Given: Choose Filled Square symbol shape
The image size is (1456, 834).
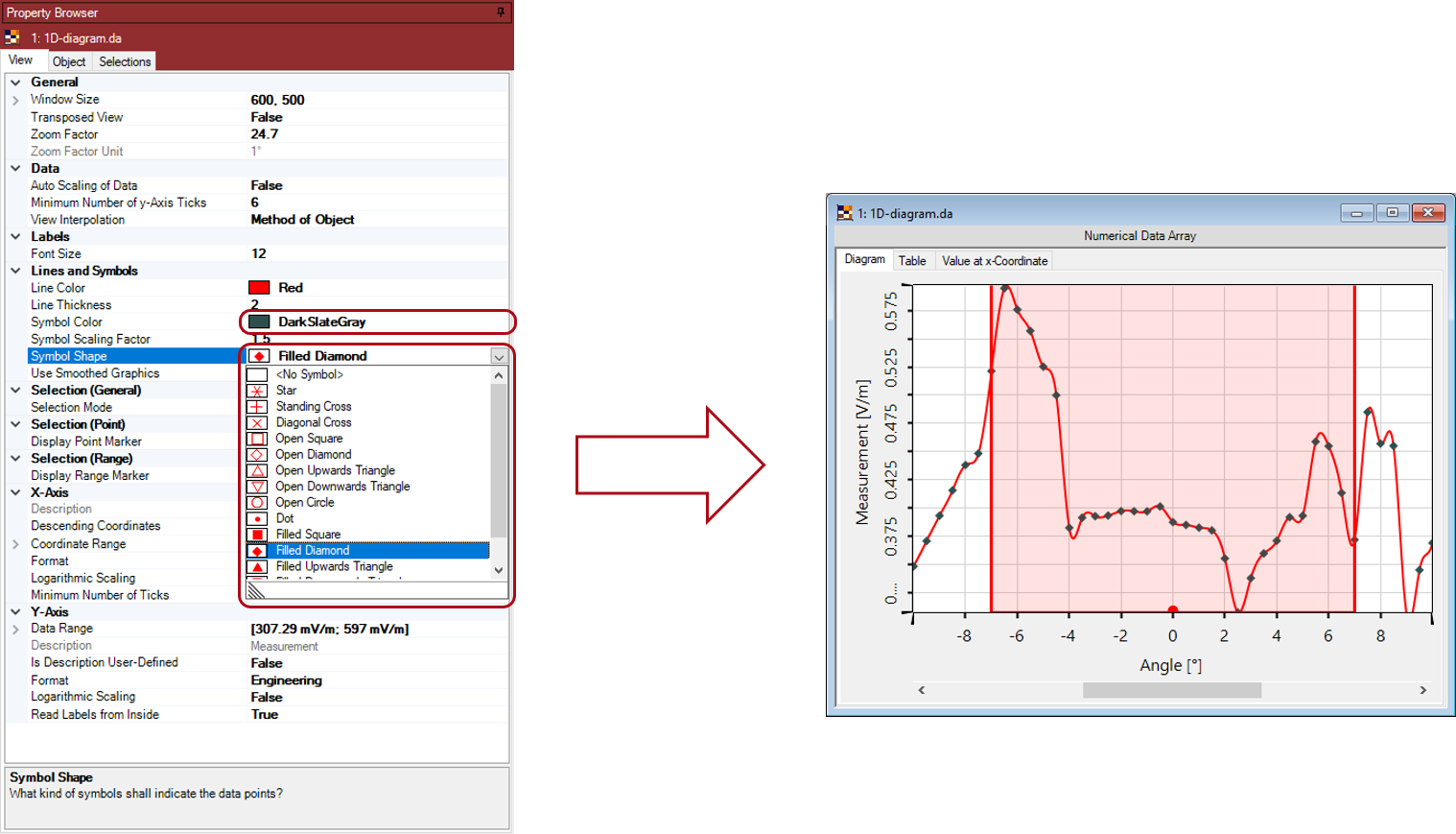Looking at the screenshot, I should tap(368, 535).
